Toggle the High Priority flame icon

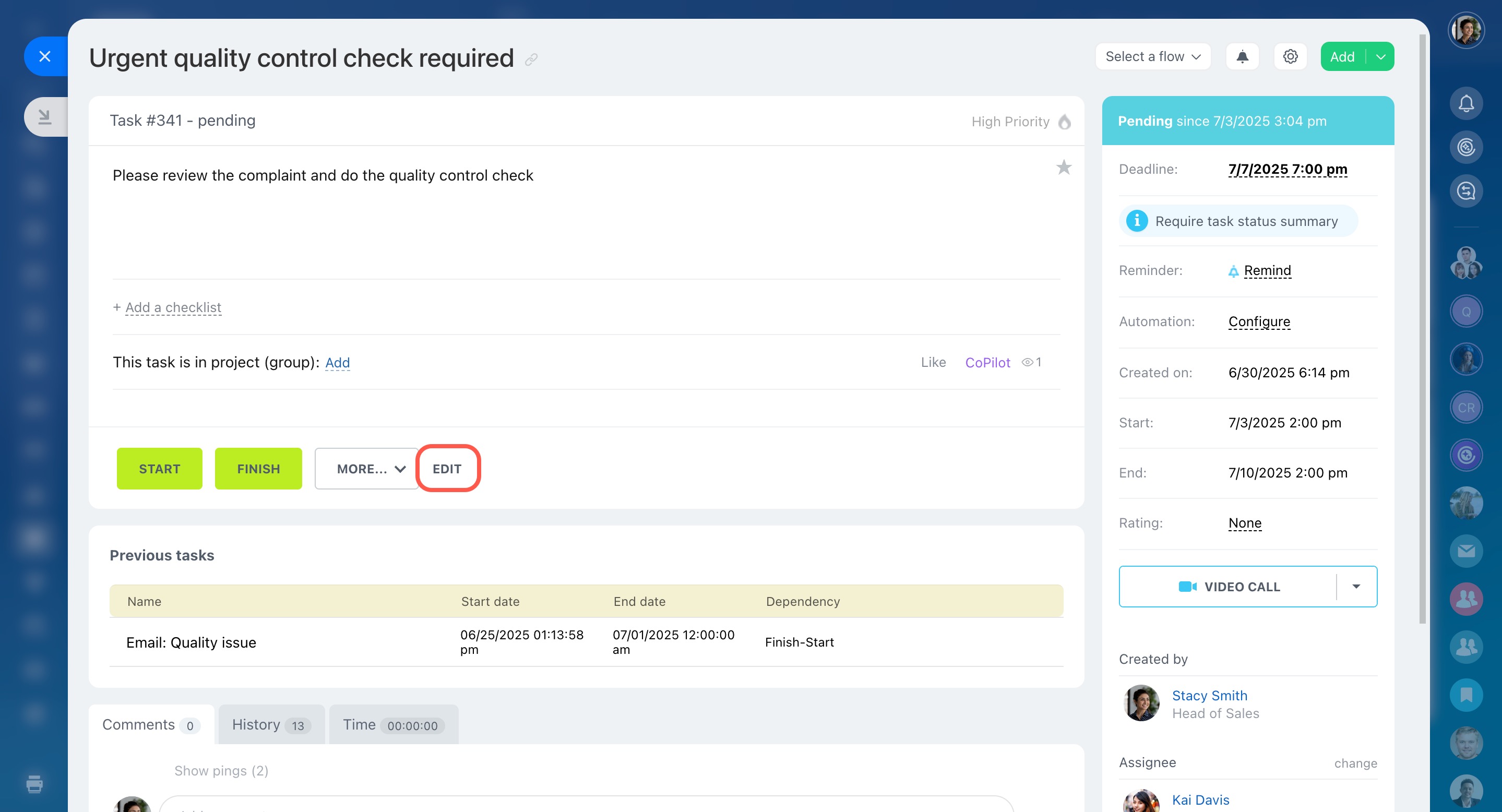(x=1064, y=121)
